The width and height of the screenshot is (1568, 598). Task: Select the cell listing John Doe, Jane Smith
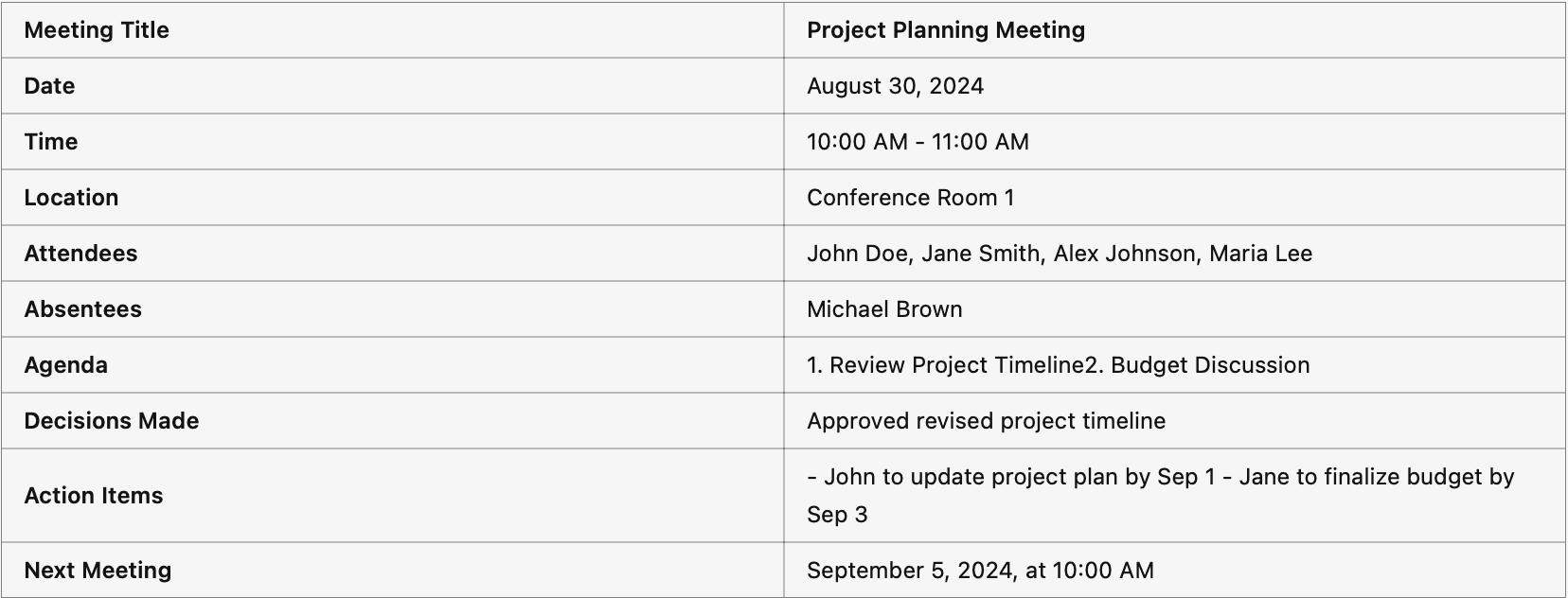[1175, 254]
